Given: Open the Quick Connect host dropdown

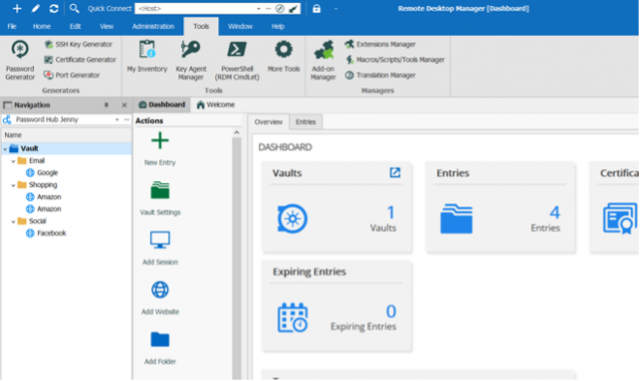Looking at the screenshot, I should pyautogui.click(x=258, y=9).
